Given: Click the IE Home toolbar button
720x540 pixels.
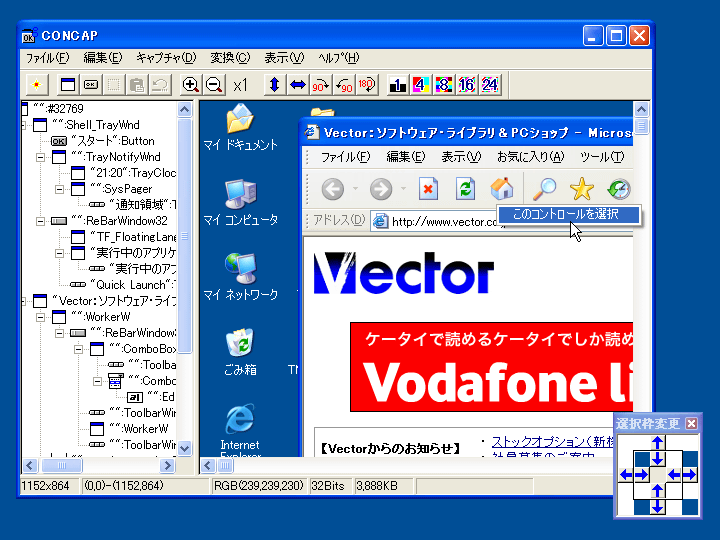Looking at the screenshot, I should click(501, 189).
